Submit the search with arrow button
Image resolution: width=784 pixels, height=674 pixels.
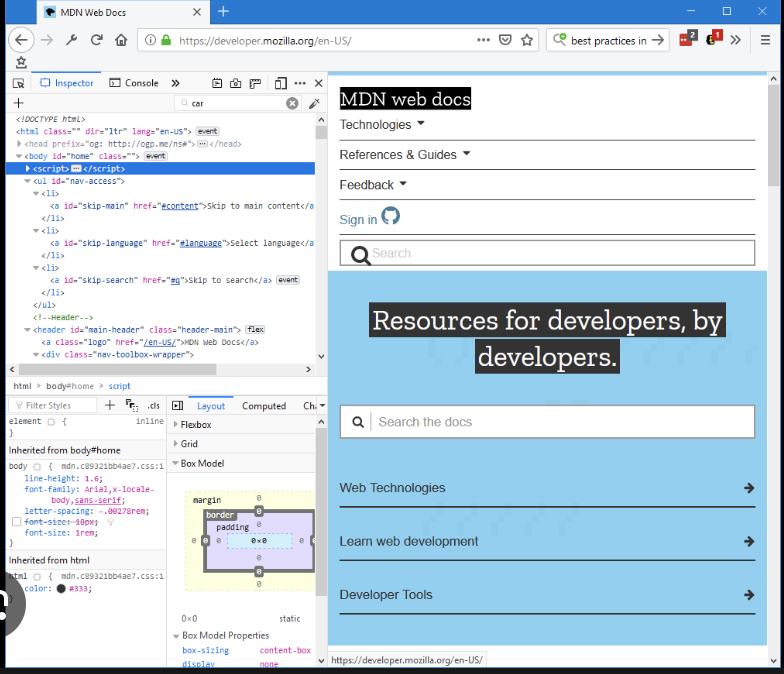658,40
